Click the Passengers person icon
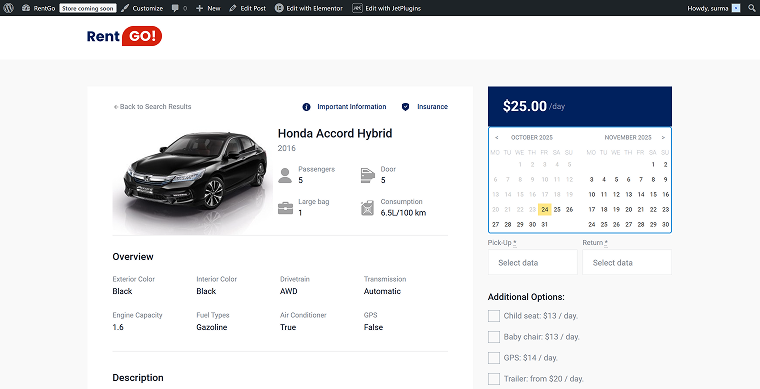This screenshot has height=389, width=760. (285, 175)
